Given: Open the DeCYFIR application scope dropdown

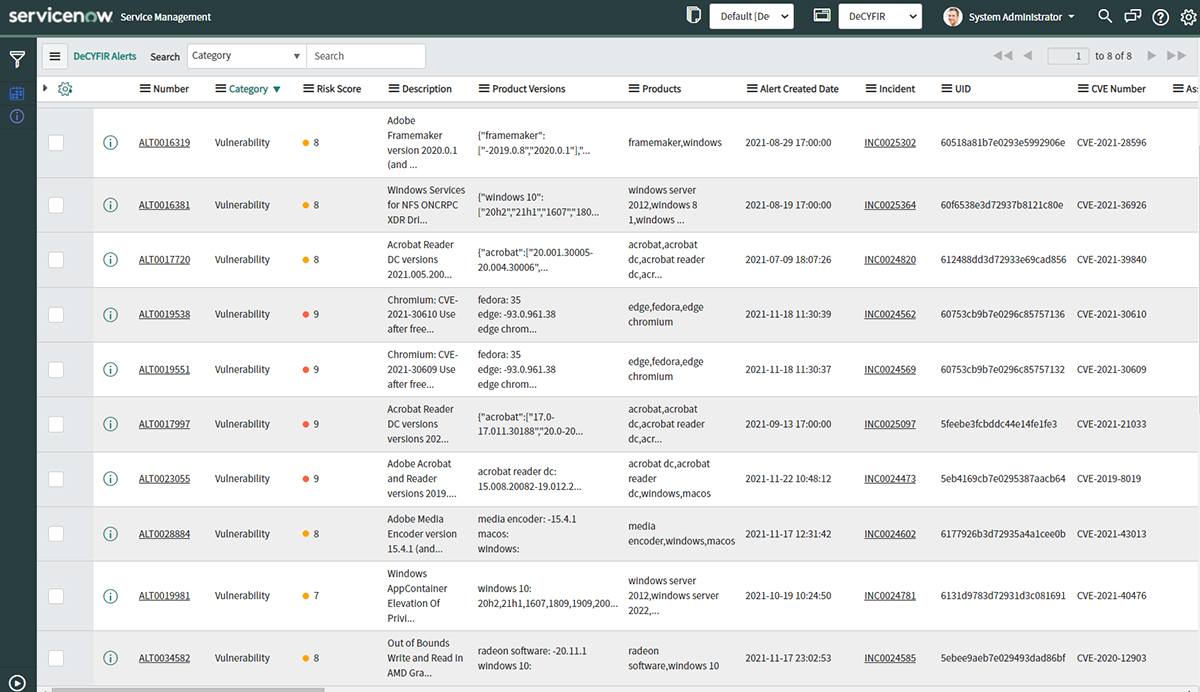Looking at the screenshot, I should pos(879,16).
